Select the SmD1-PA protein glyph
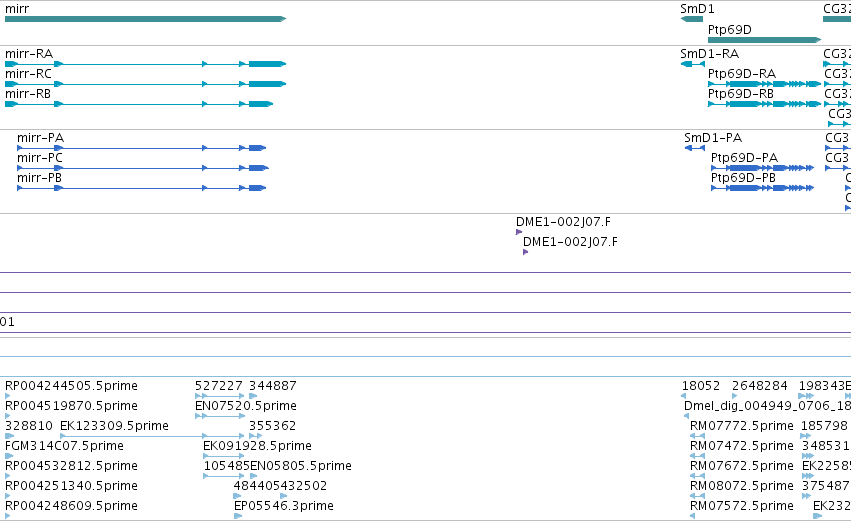The height and width of the screenshot is (521, 851). click(695, 148)
